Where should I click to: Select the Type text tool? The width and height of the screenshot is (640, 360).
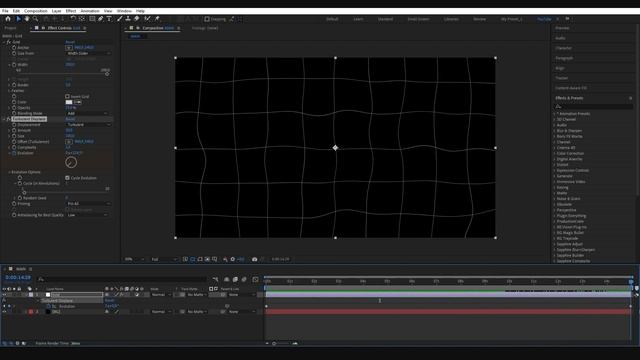point(109,19)
